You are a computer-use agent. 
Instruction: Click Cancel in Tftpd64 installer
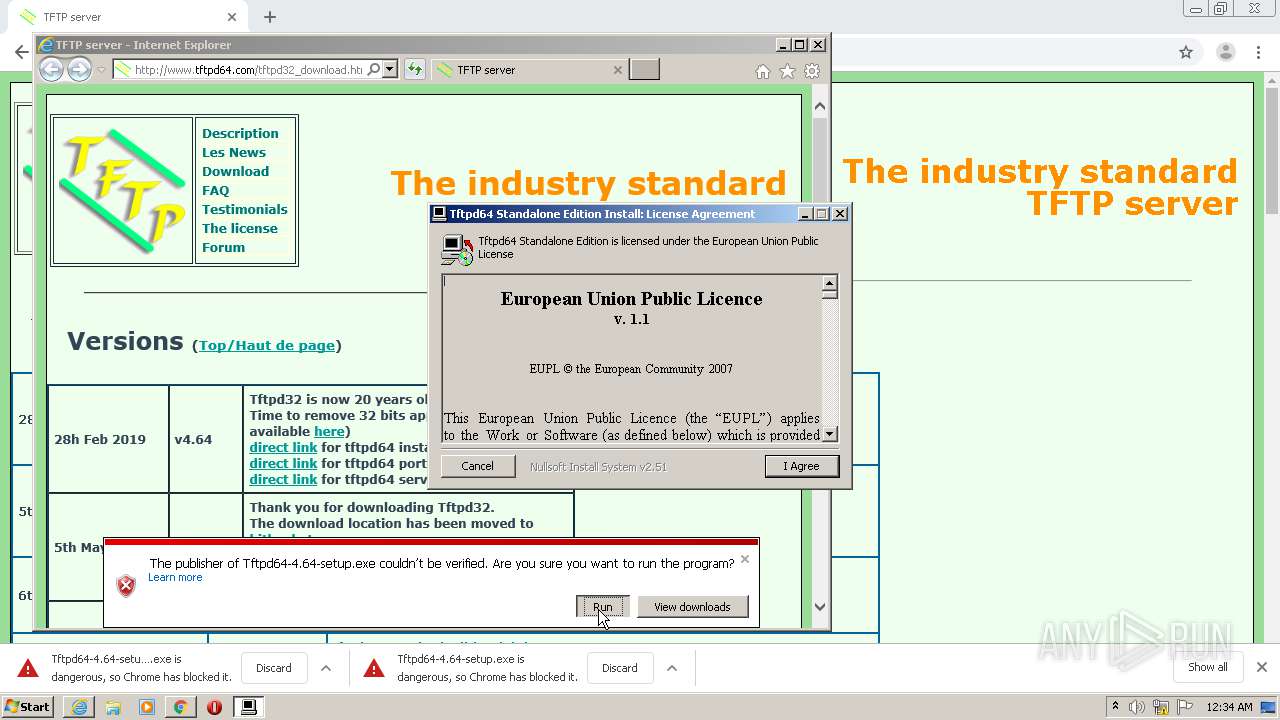(x=477, y=466)
